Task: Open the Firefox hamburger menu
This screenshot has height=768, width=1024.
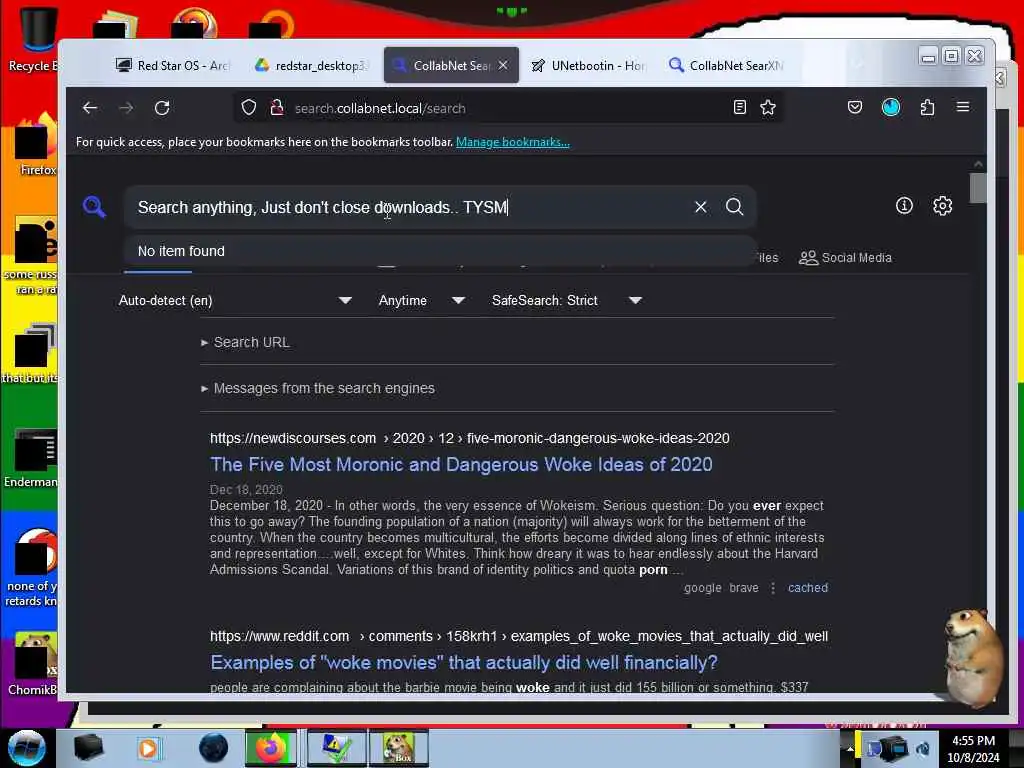Action: pos(963,107)
